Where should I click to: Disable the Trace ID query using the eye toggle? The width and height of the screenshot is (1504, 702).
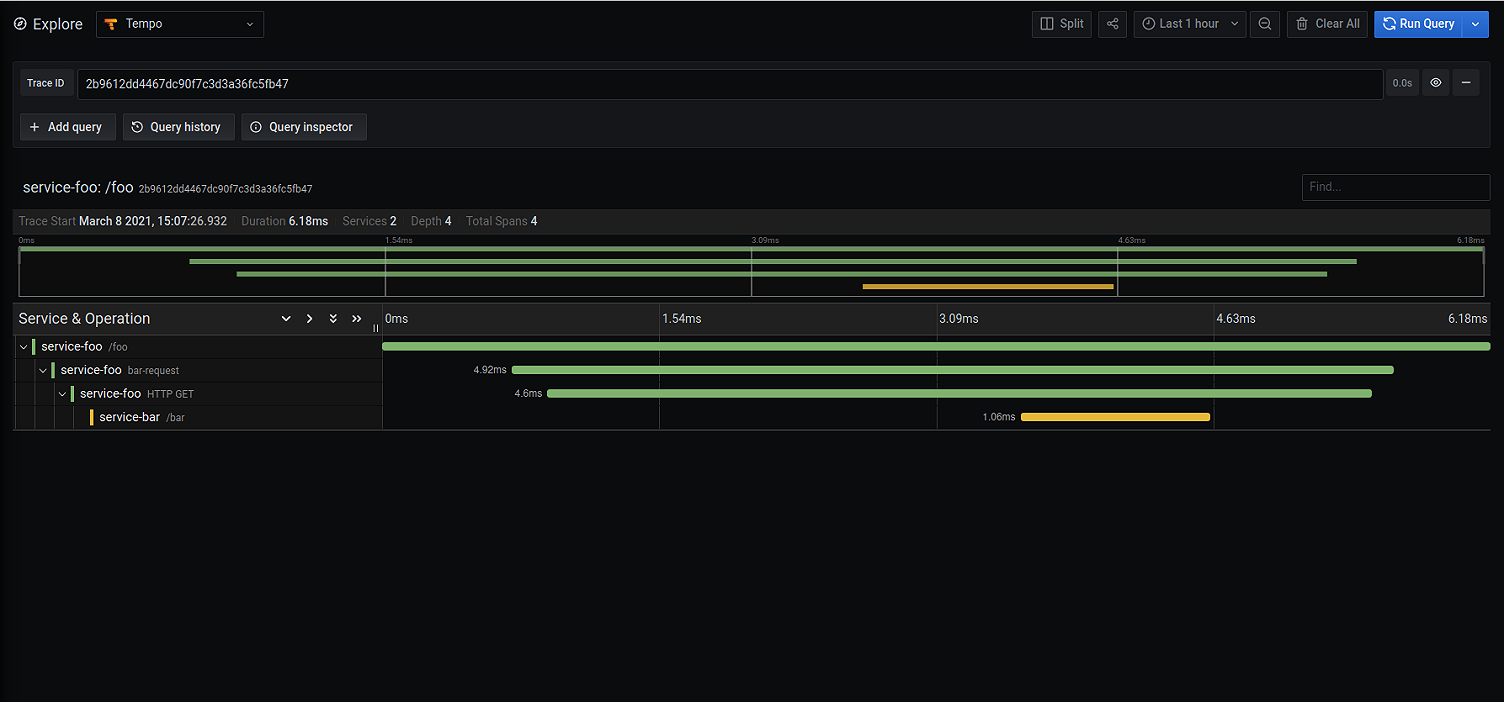[x=1436, y=82]
